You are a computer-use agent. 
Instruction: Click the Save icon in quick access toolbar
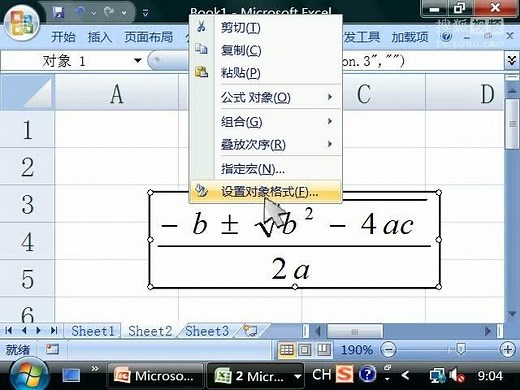58,12
